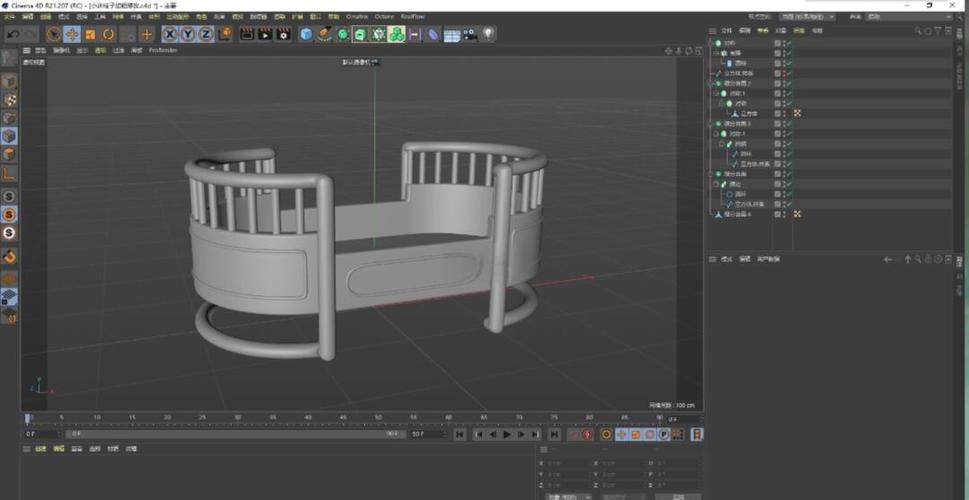Open the RealFlow menu
This screenshot has width=969, height=500.
413,17
